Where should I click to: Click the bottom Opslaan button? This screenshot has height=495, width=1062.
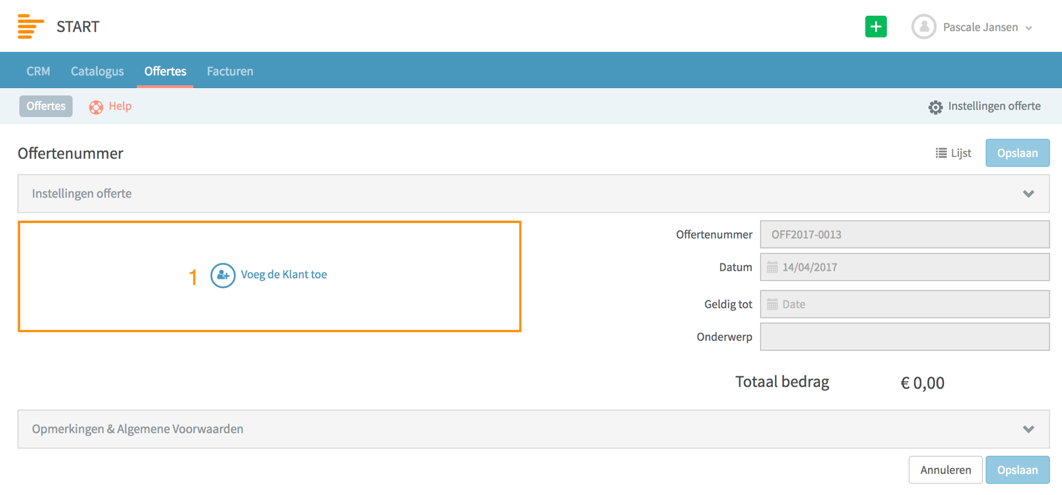1018,470
